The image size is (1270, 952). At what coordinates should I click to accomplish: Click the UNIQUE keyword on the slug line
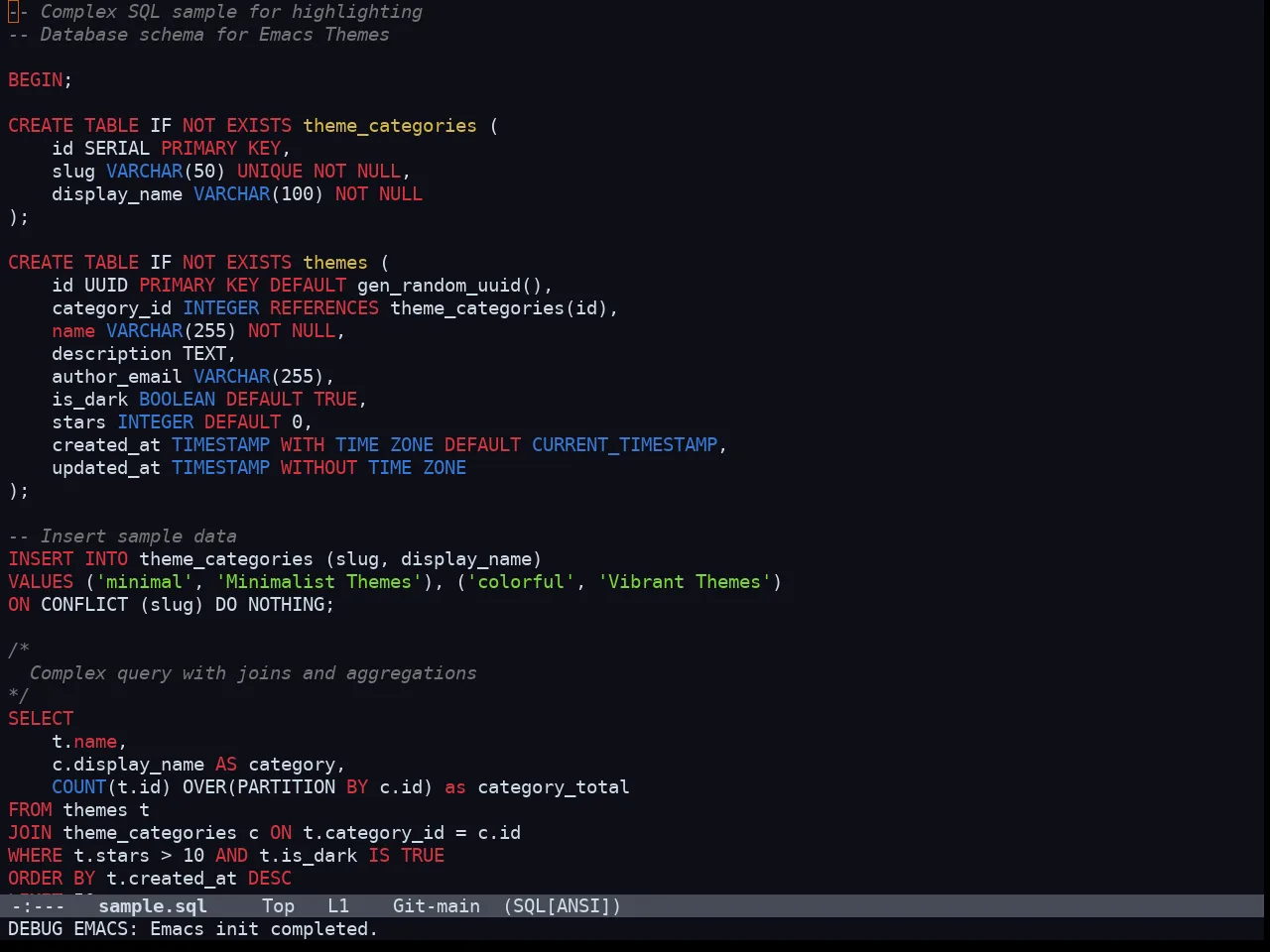(270, 172)
